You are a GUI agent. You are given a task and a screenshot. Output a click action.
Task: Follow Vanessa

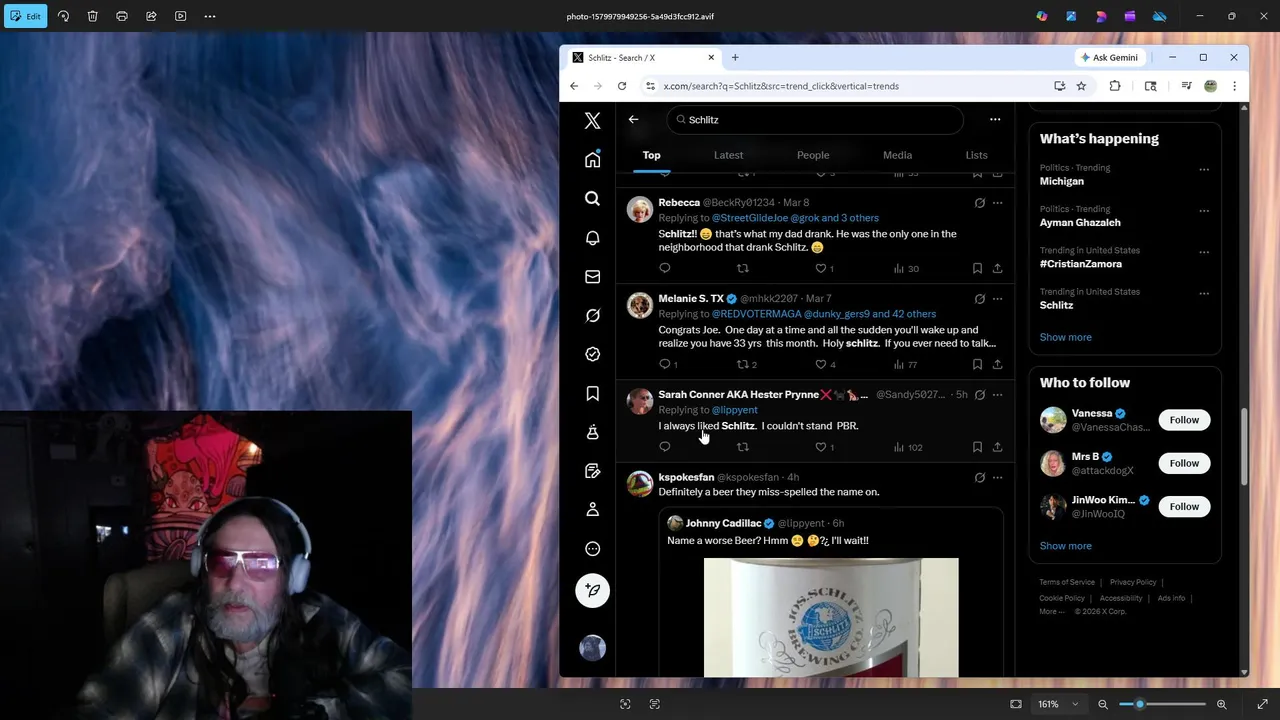(1184, 420)
